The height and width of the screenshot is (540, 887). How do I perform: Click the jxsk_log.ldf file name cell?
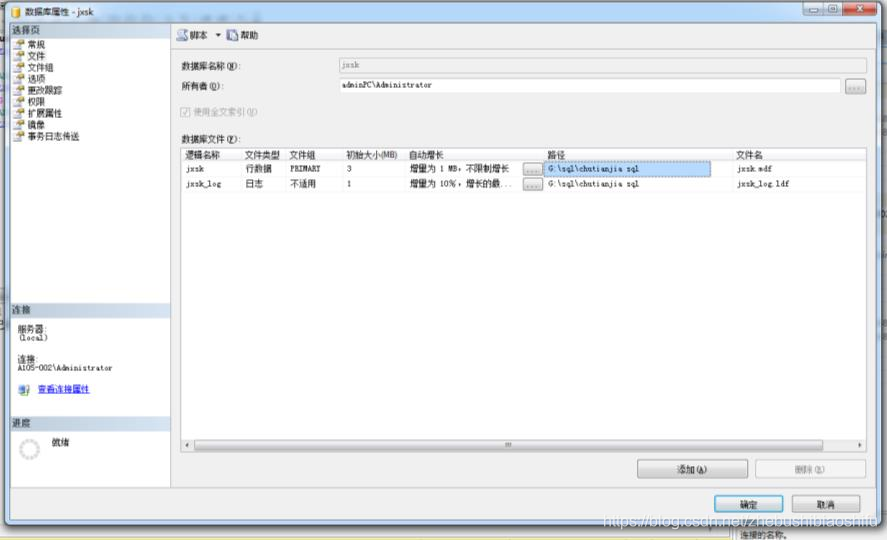799,184
